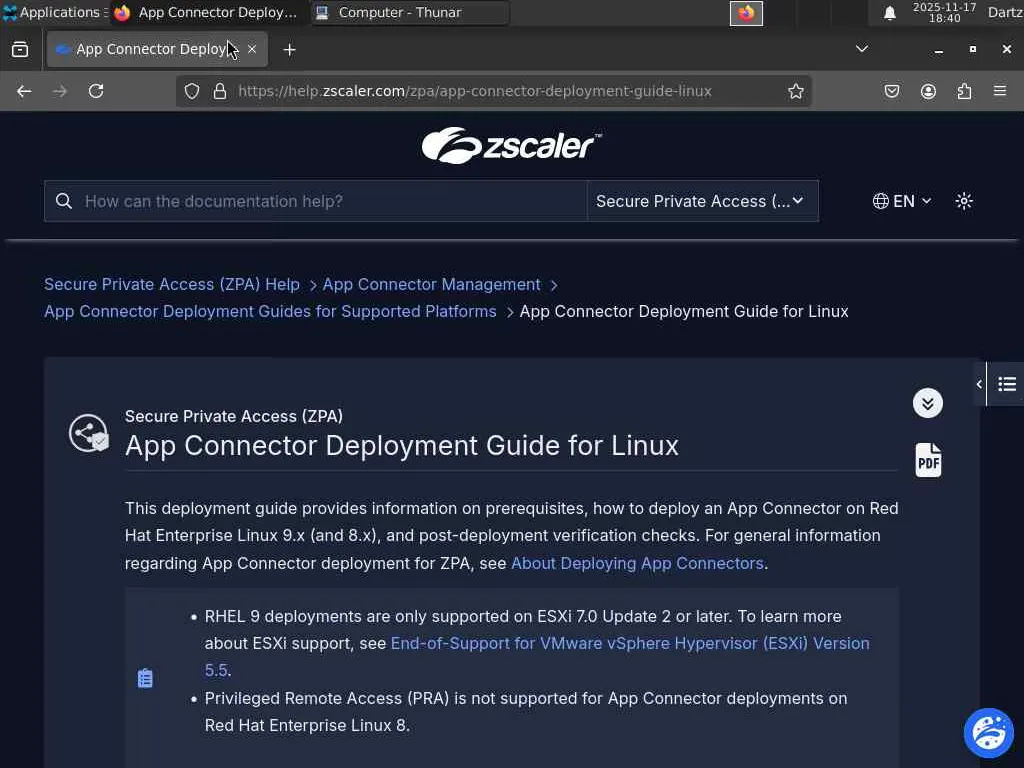List all tabs dropdown arrow

(862, 49)
